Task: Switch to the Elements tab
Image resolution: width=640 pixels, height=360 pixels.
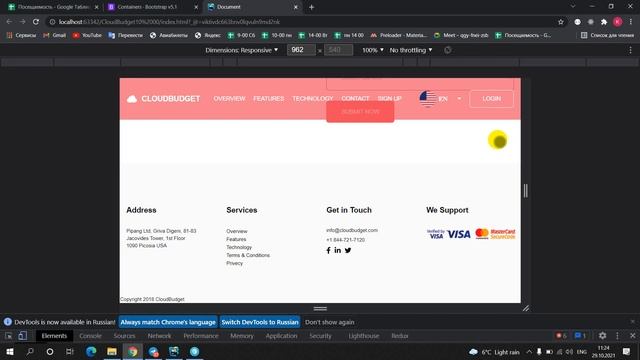Action: [54, 336]
